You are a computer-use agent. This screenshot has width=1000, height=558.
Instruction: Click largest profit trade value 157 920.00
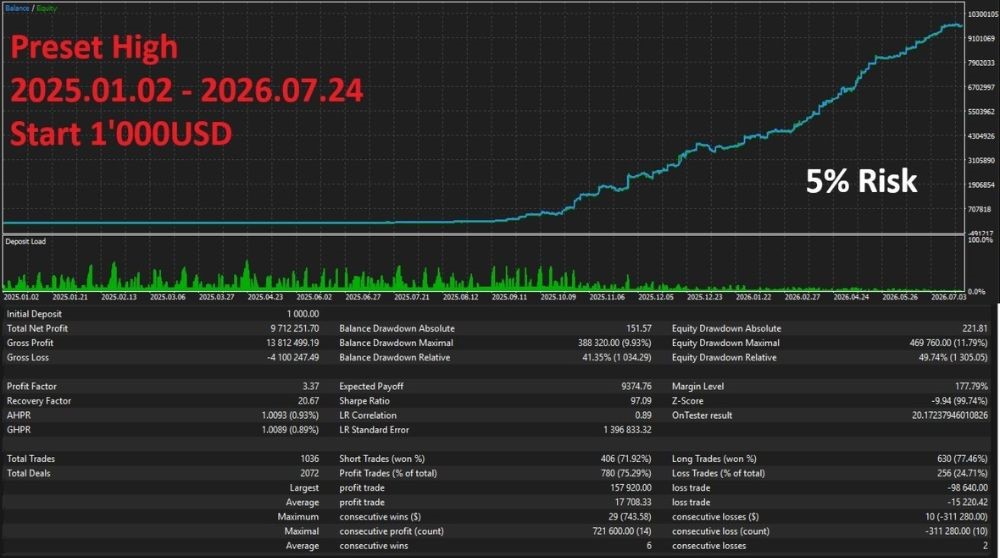(x=631, y=488)
